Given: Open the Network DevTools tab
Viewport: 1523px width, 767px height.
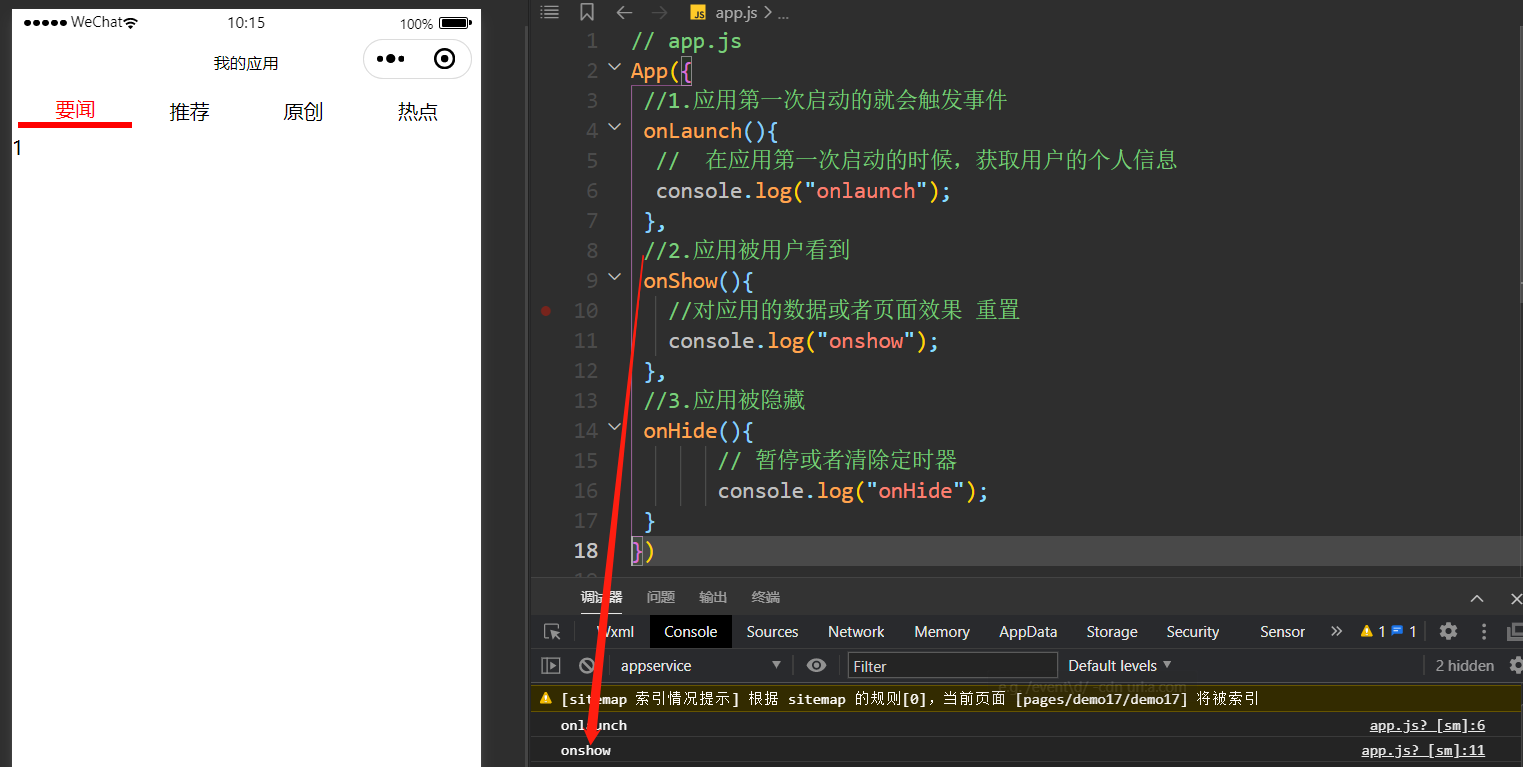Looking at the screenshot, I should click(x=856, y=632).
